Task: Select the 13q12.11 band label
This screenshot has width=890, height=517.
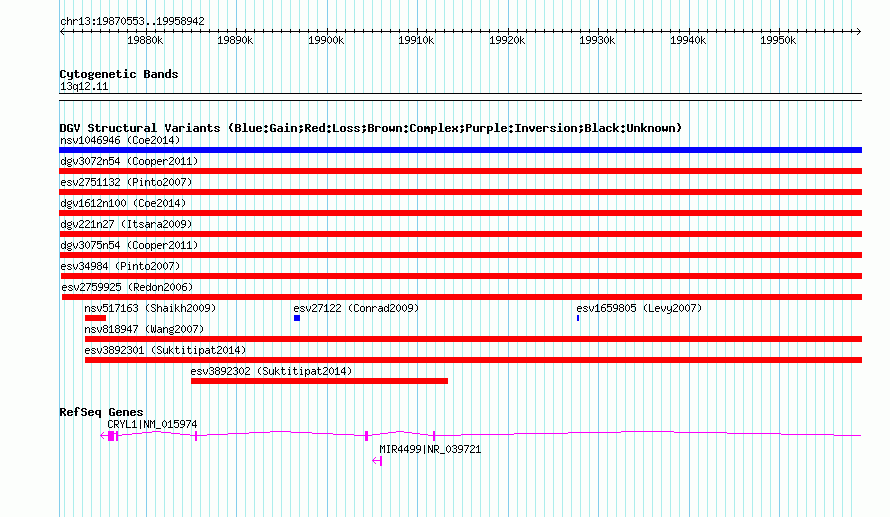Action: pos(84,86)
